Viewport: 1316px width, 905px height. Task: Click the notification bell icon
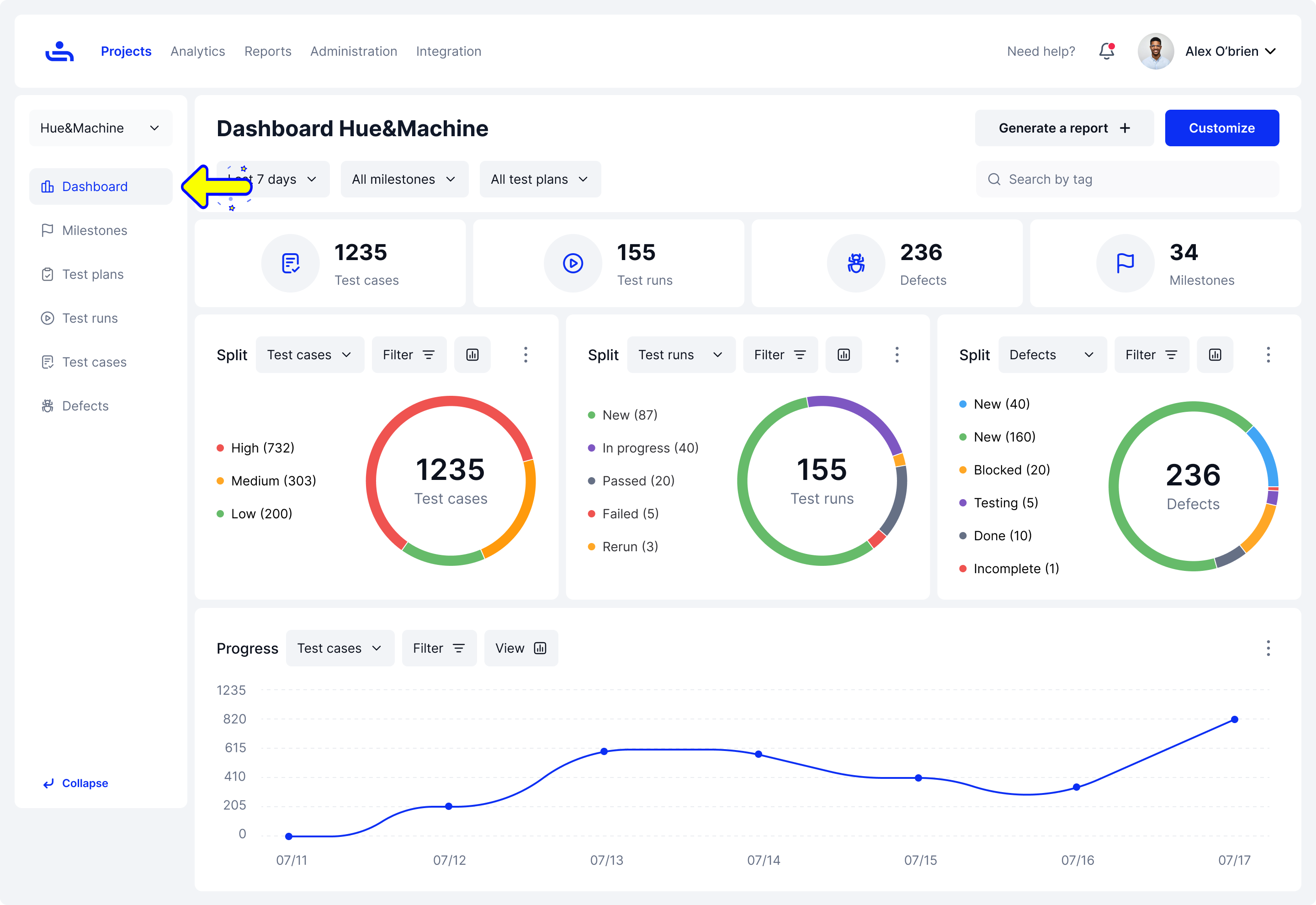1106,51
